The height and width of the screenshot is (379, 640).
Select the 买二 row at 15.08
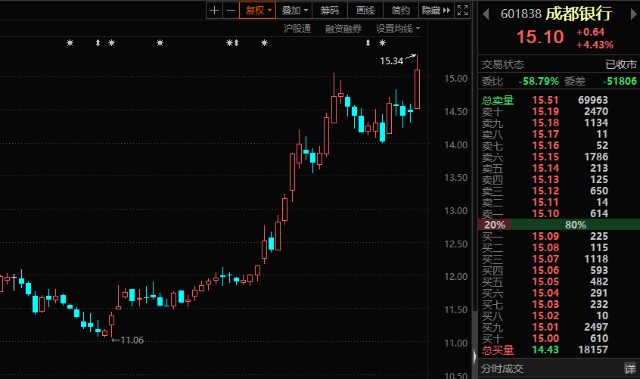coord(559,248)
